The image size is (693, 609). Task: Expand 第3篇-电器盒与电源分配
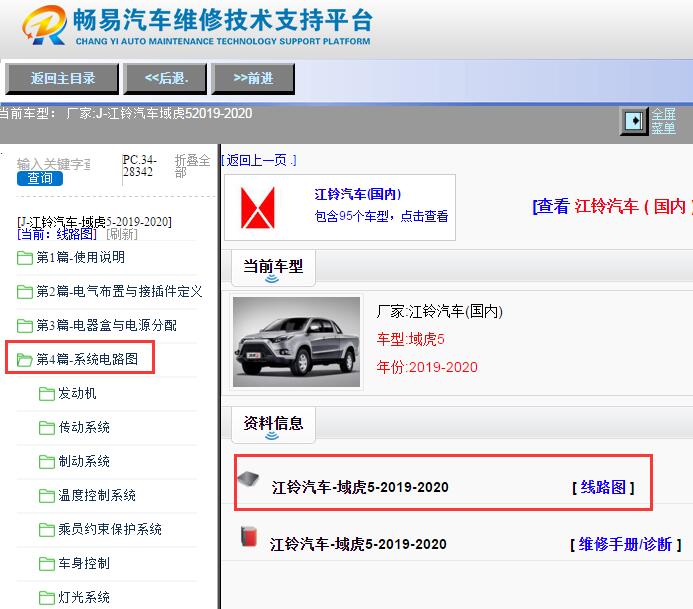pos(107,325)
